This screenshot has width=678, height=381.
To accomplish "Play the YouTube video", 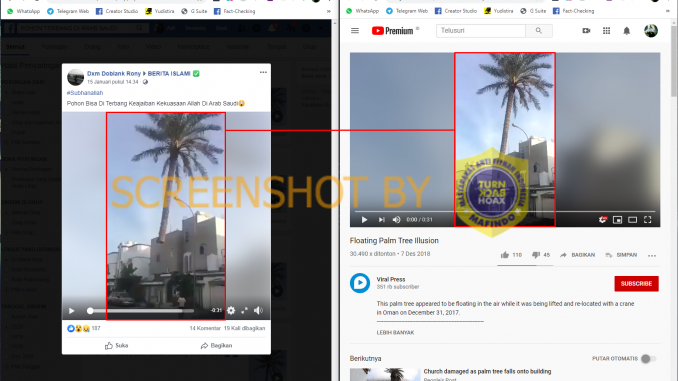I will point(364,220).
